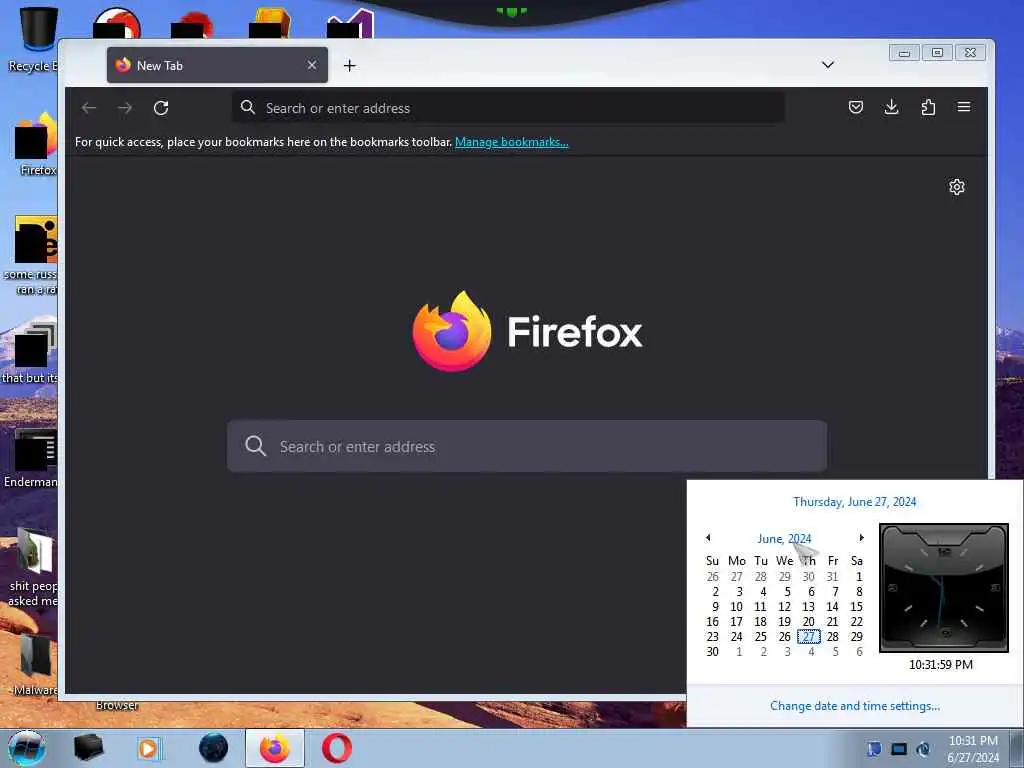Open the Extensions puzzle icon
Screen dimensions: 1024x768
(928, 107)
